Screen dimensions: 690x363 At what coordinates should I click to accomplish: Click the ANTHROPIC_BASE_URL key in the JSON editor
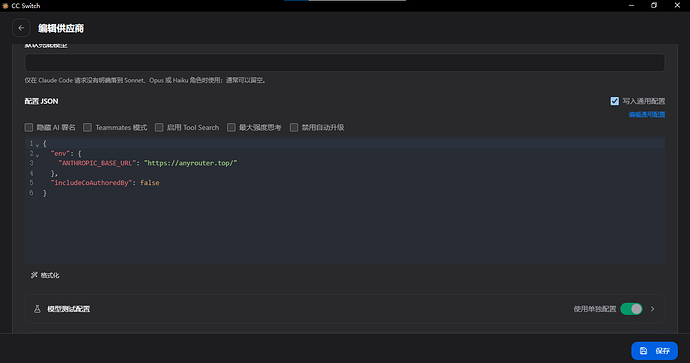pyautogui.click(x=96, y=163)
